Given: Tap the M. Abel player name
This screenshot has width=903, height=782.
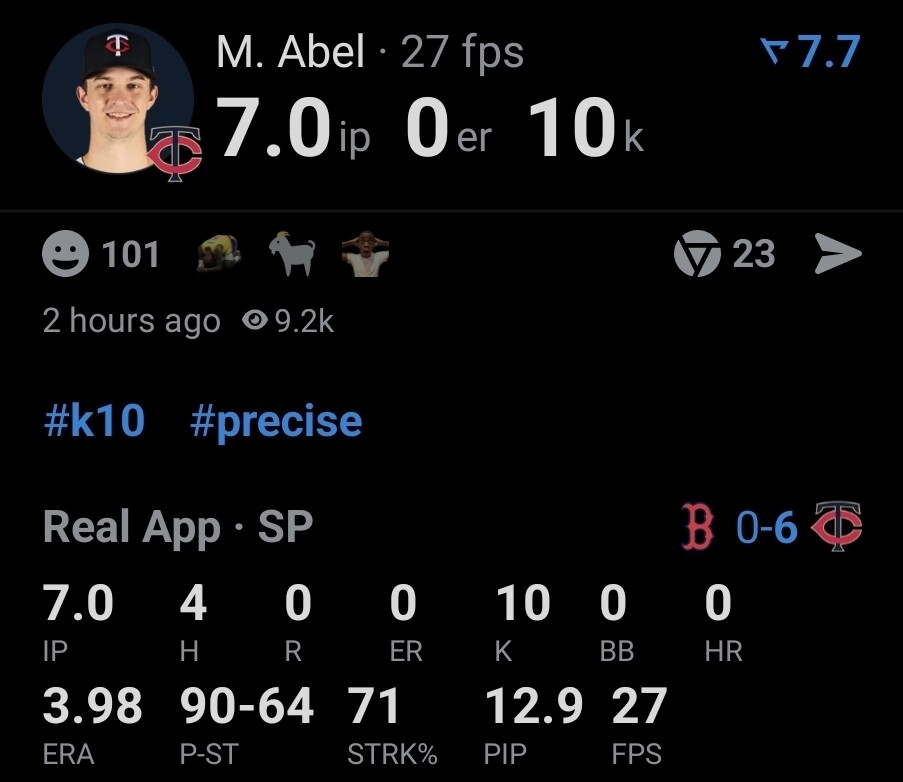Looking at the screenshot, I should pos(290,52).
